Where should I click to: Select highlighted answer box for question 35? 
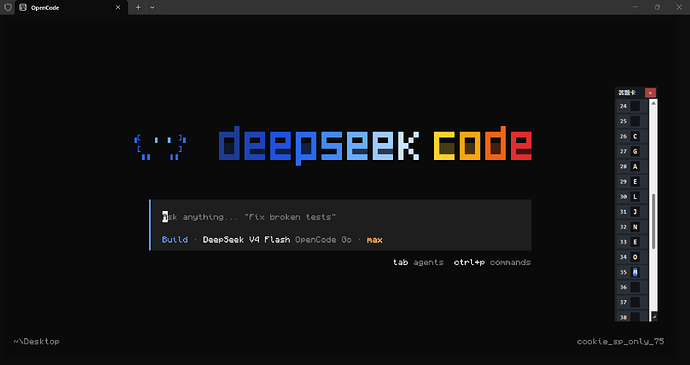click(x=635, y=272)
